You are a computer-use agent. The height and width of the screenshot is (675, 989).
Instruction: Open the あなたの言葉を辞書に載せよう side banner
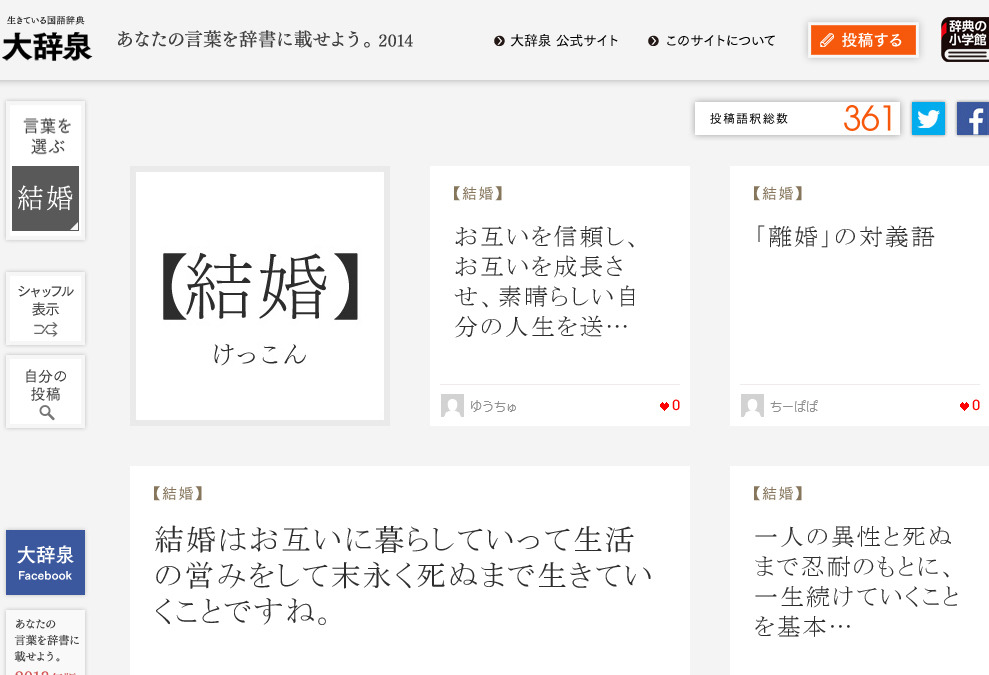[x=45, y=642]
